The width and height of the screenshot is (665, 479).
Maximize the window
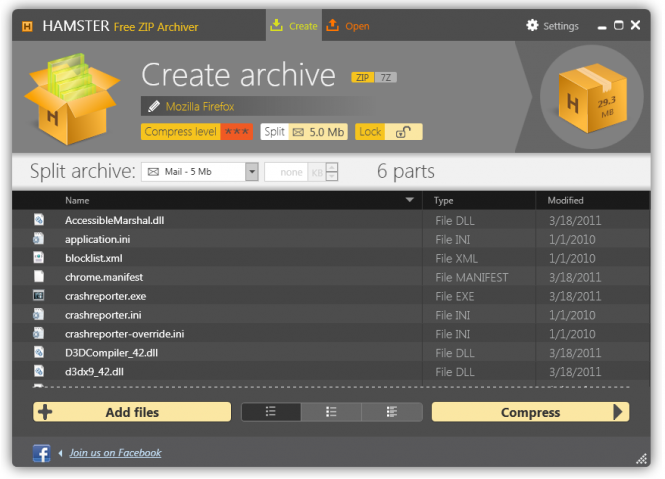pyautogui.click(x=619, y=25)
